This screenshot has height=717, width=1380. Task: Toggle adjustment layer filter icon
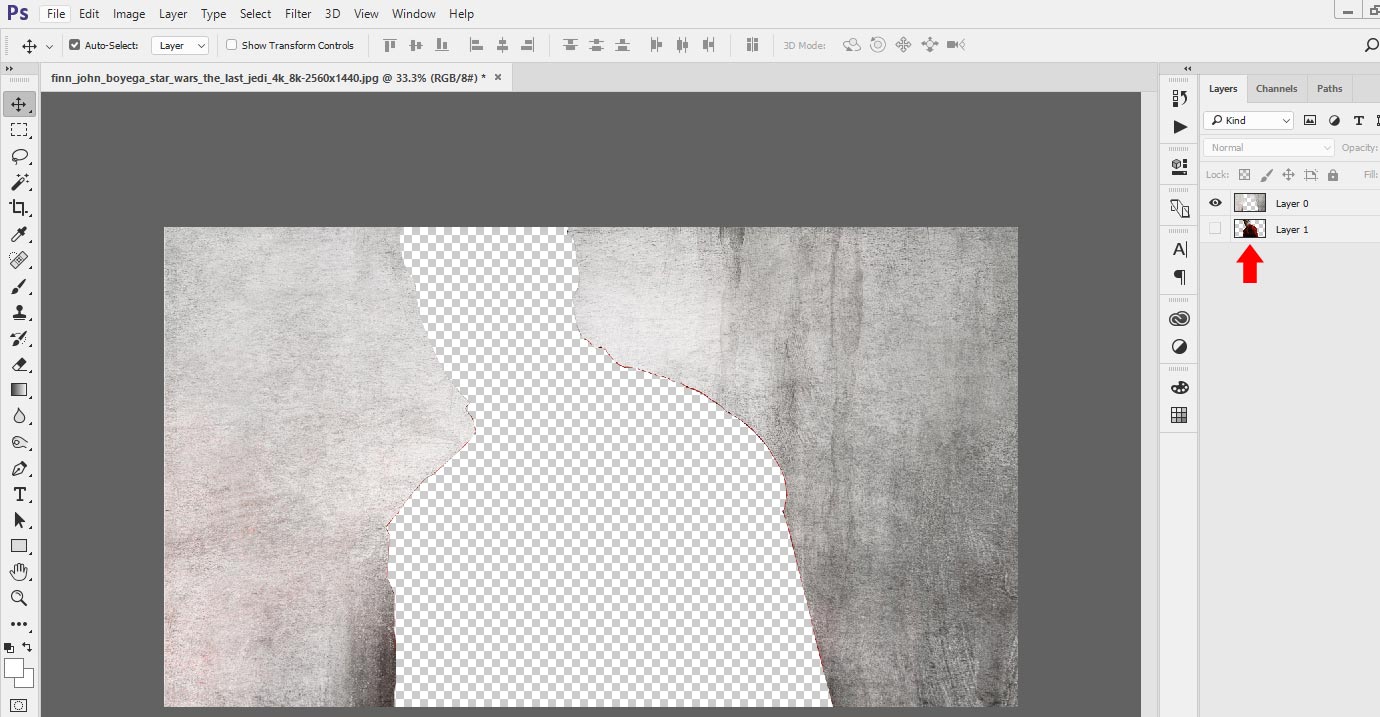(x=1334, y=120)
